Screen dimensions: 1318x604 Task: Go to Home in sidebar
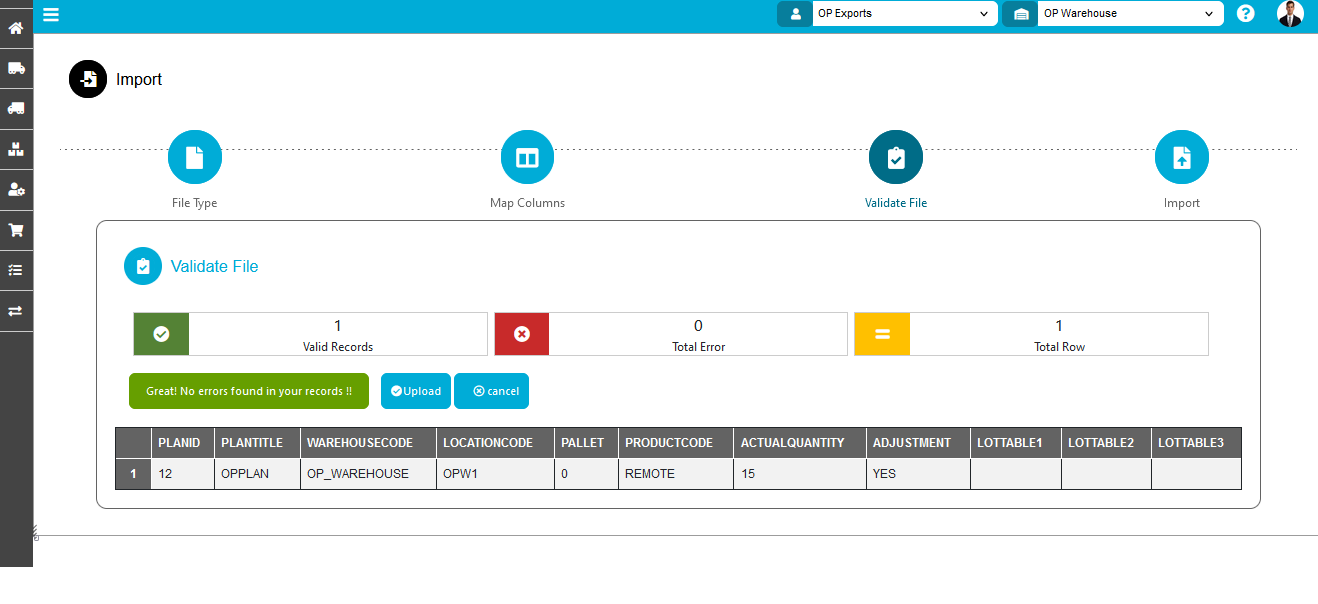pyautogui.click(x=16, y=28)
